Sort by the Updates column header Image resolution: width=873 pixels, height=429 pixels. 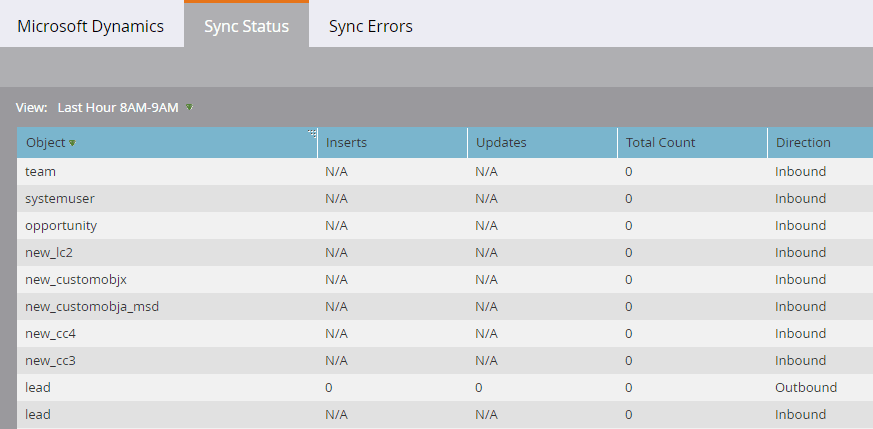click(x=500, y=142)
